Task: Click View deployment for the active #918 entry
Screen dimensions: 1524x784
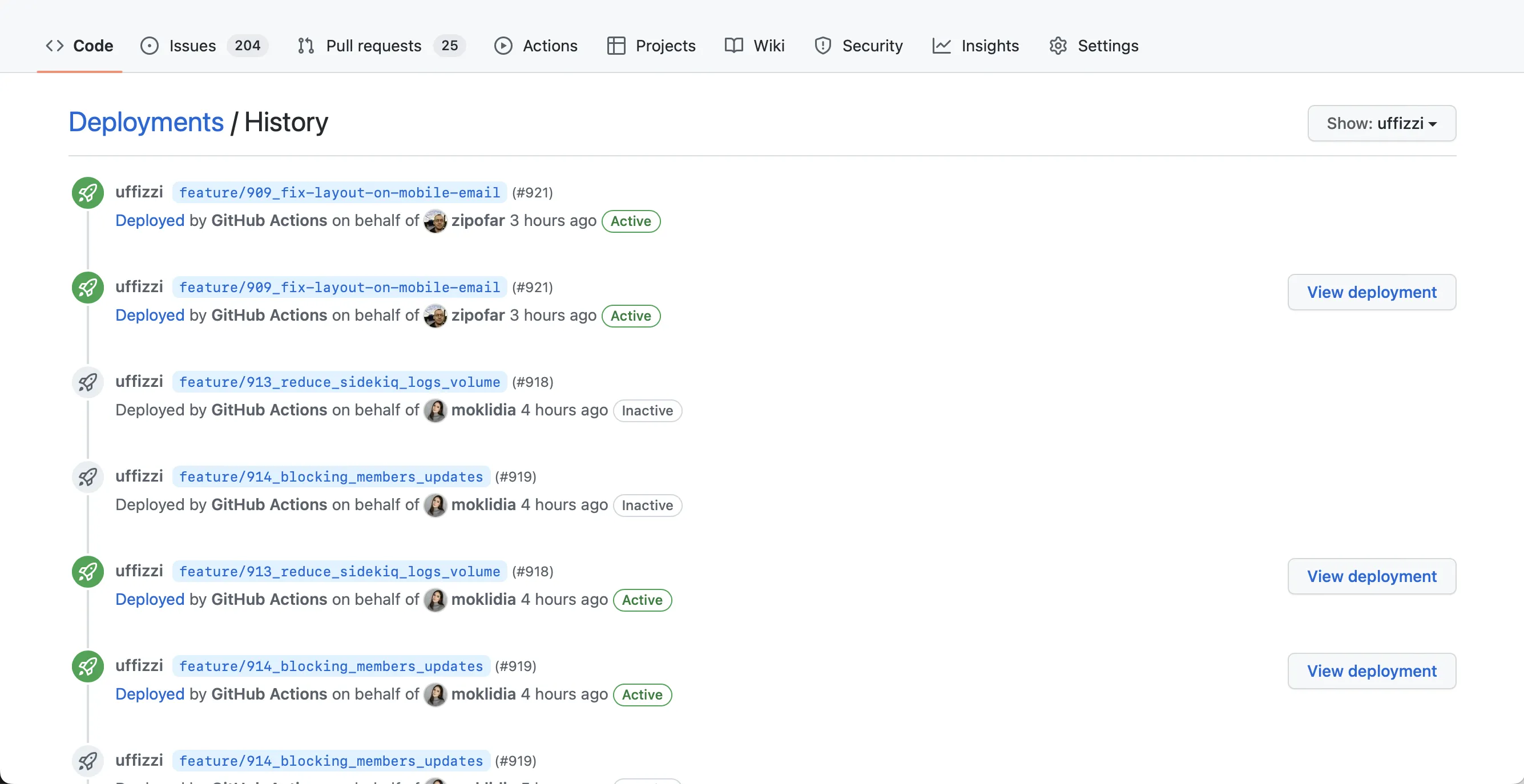Action: tap(1372, 576)
